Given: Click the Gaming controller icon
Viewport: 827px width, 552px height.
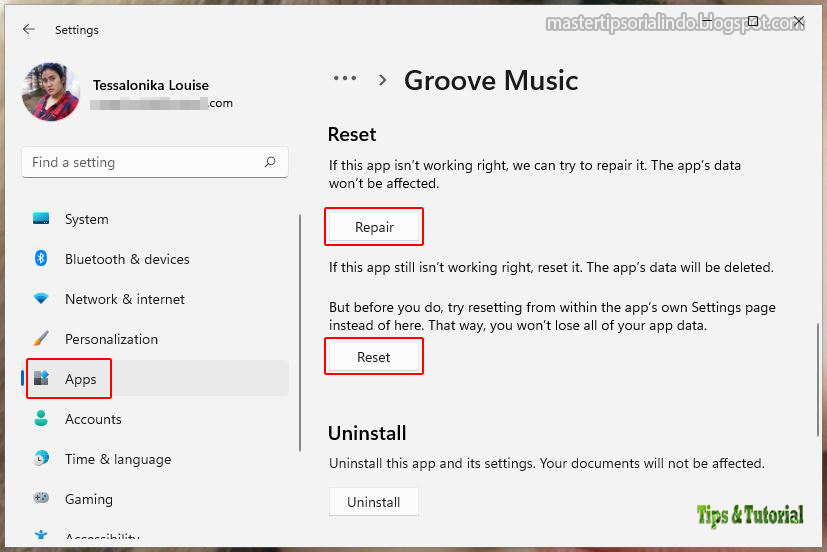Looking at the screenshot, I should [41, 498].
